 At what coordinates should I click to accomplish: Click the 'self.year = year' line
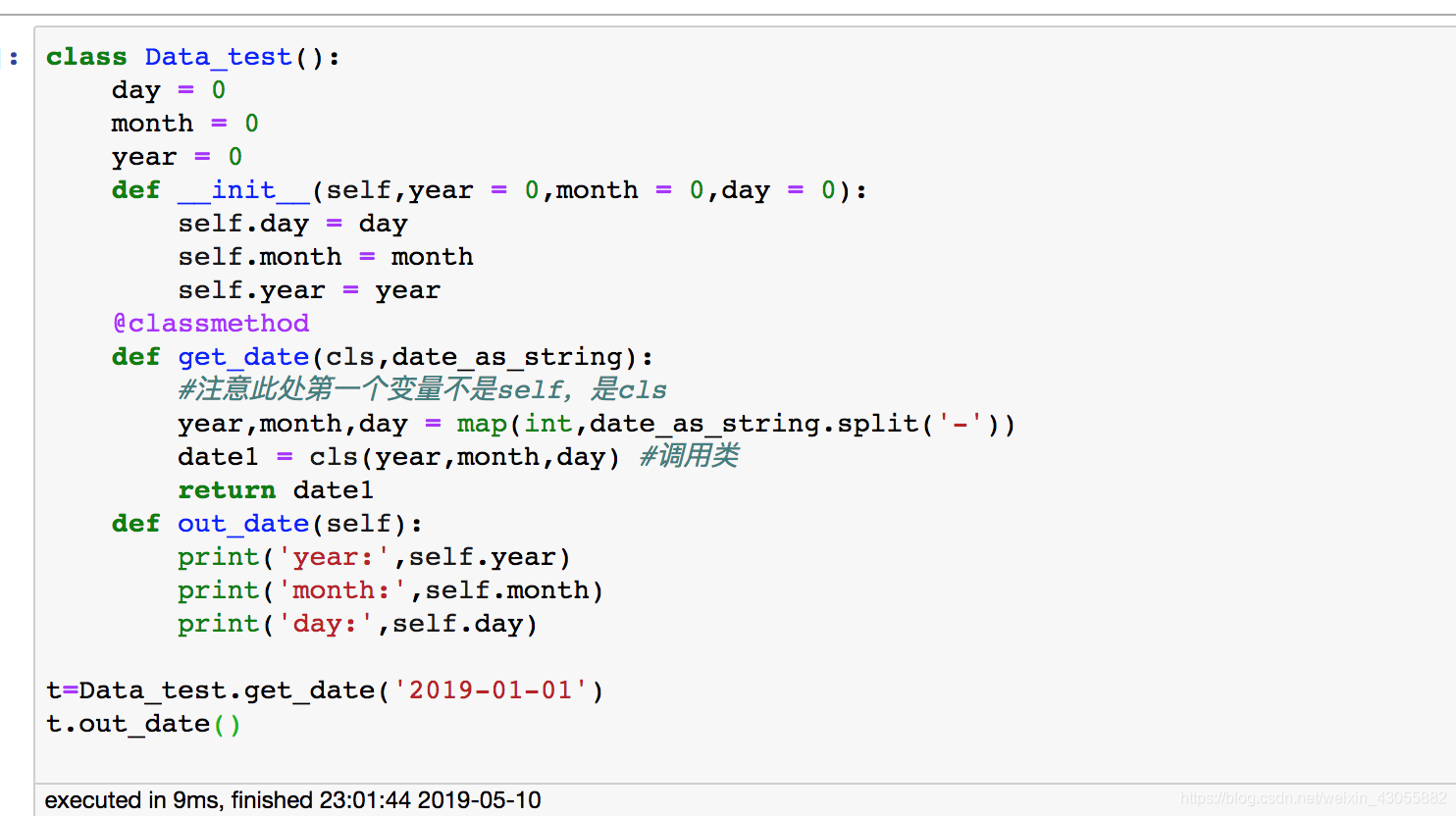(309, 291)
